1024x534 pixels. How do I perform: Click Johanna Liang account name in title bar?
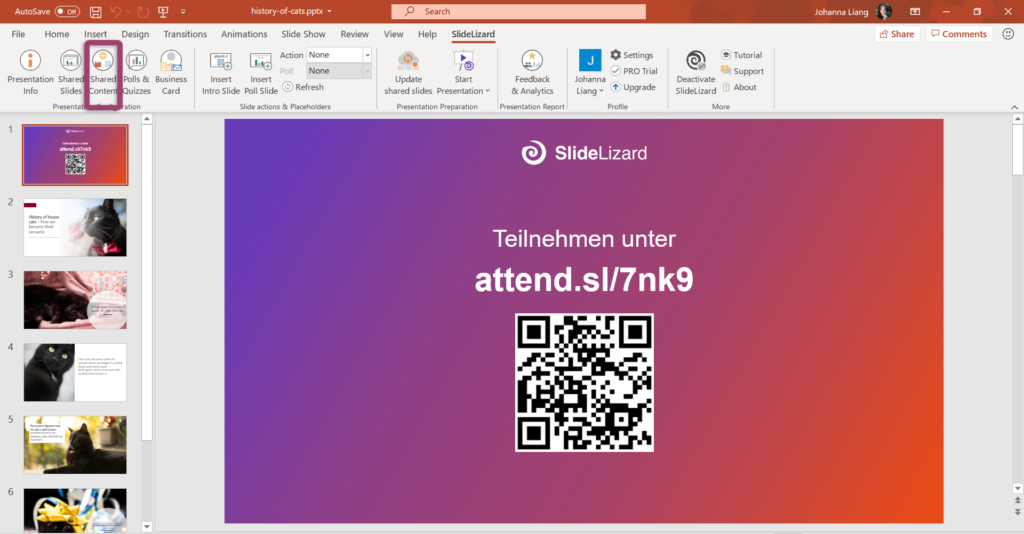coord(841,12)
